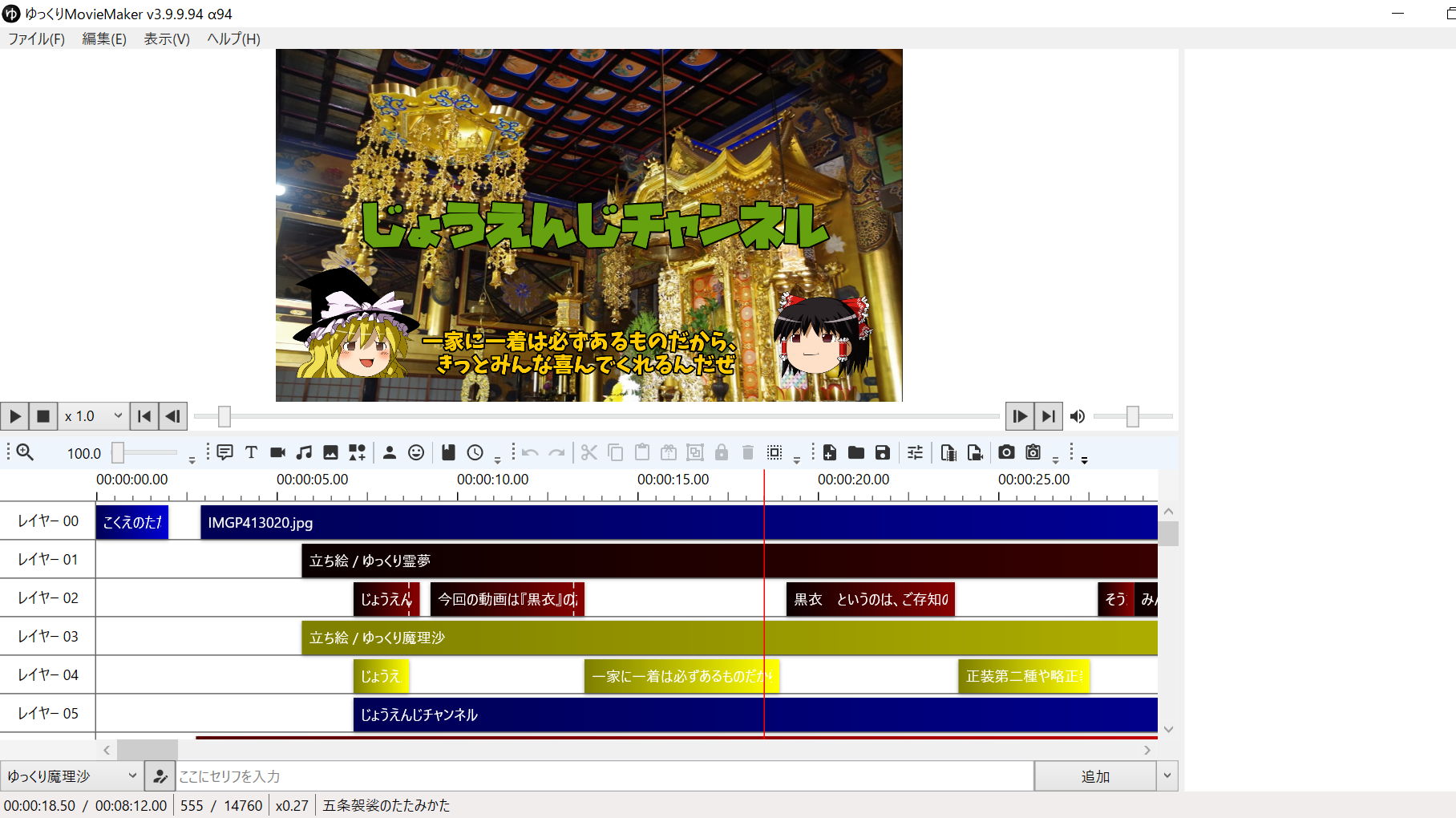Click the 00:00:15.00 mark on timeline ruler

tap(673, 480)
